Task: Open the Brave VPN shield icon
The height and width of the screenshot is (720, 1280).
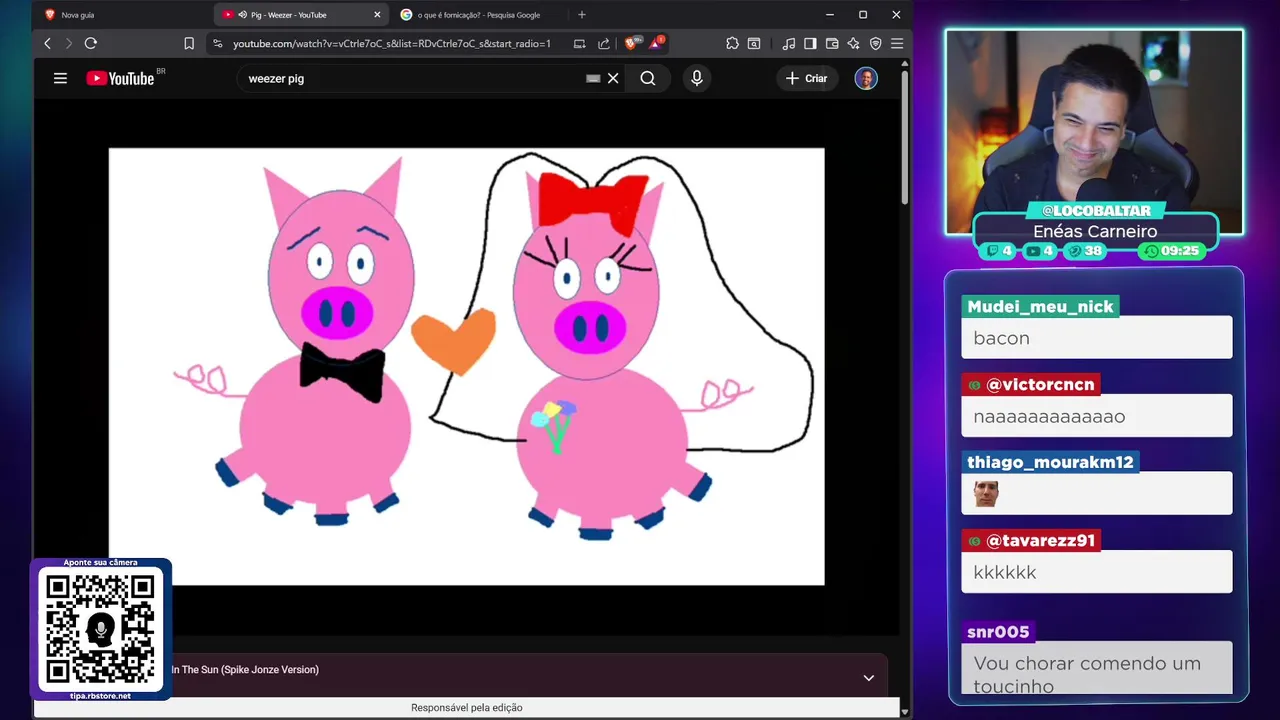Action: 875,43
